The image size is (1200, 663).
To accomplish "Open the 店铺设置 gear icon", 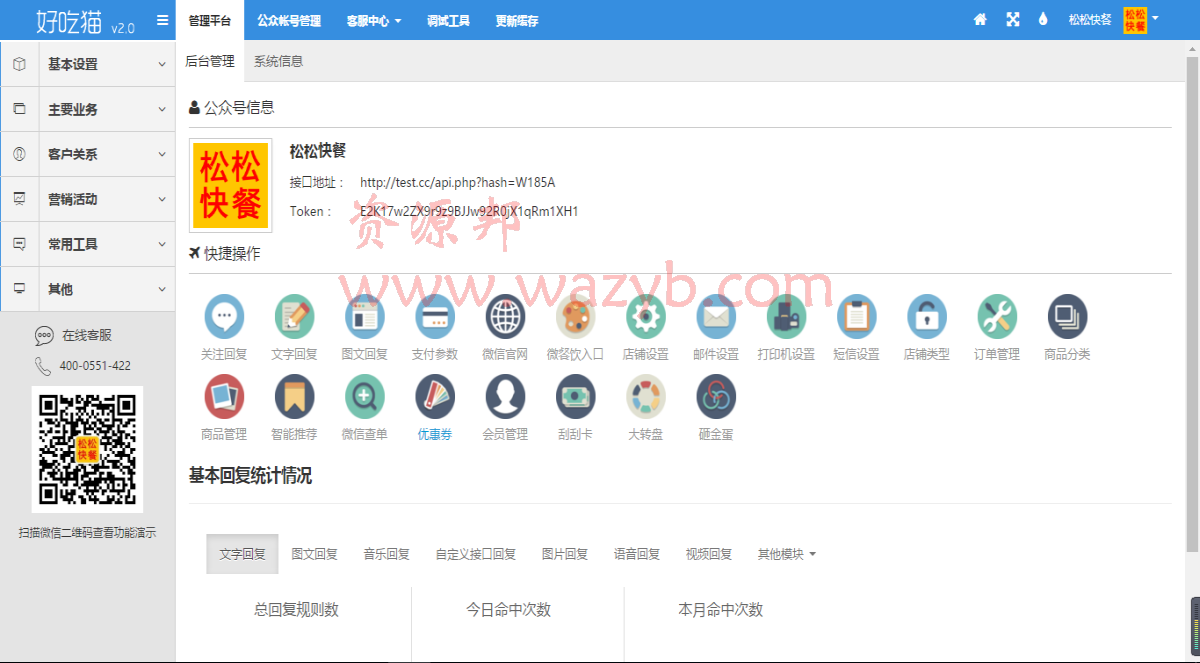I will point(646,316).
